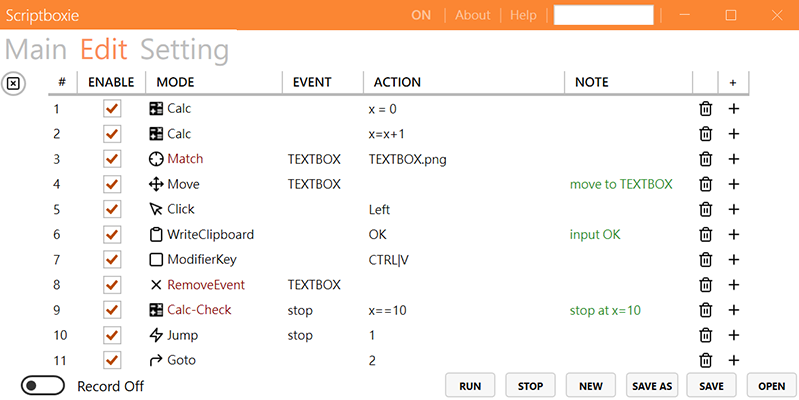Save the script with the SAVE button
This screenshot has height=400, width=799.
(x=711, y=386)
